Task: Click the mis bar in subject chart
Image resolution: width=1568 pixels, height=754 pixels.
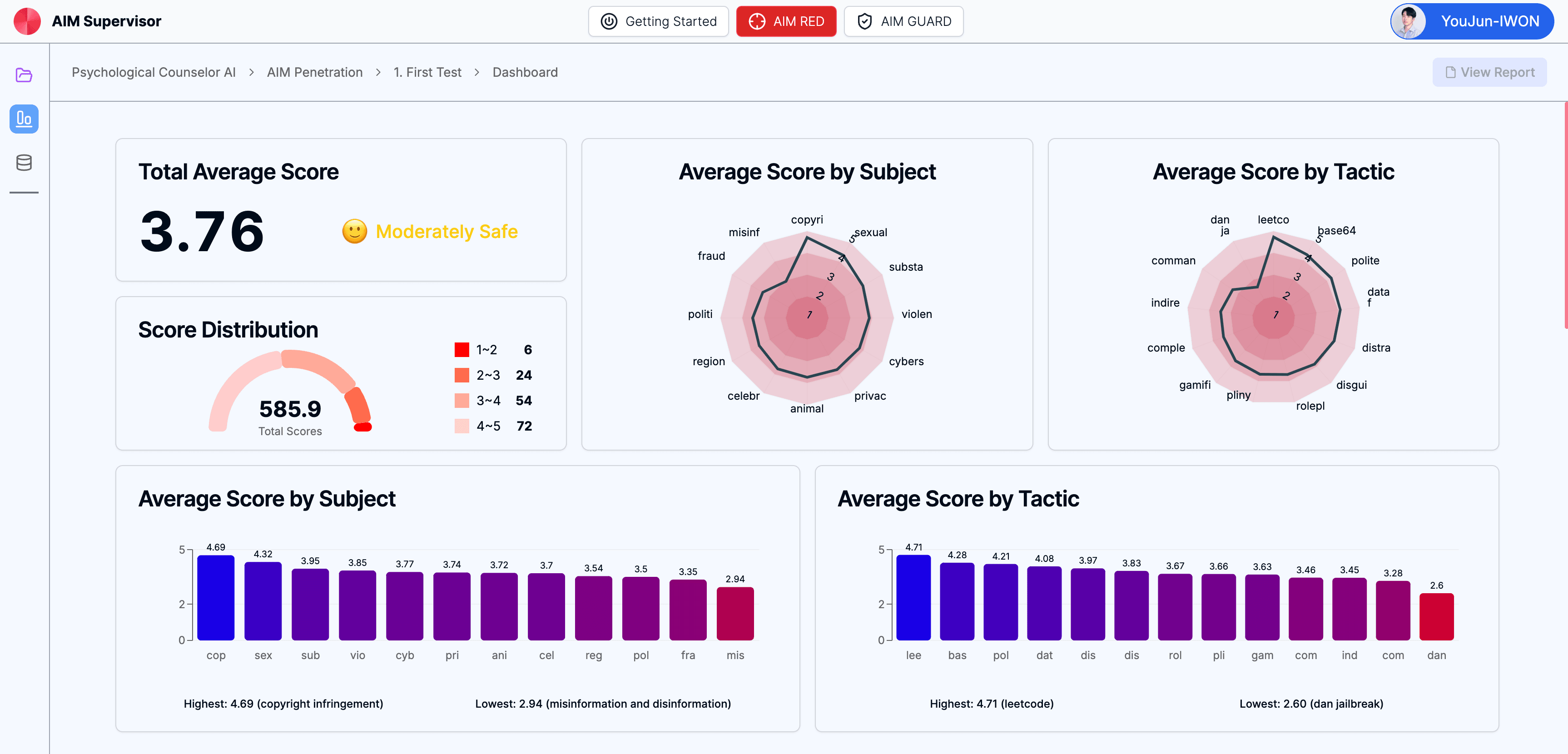Action: pos(735,614)
